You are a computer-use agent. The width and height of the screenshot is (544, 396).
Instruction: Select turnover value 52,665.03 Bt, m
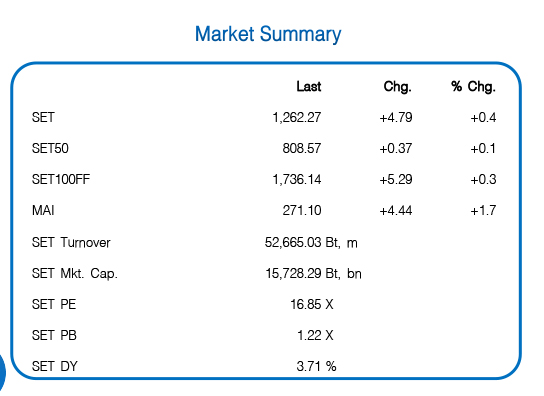click(x=311, y=242)
